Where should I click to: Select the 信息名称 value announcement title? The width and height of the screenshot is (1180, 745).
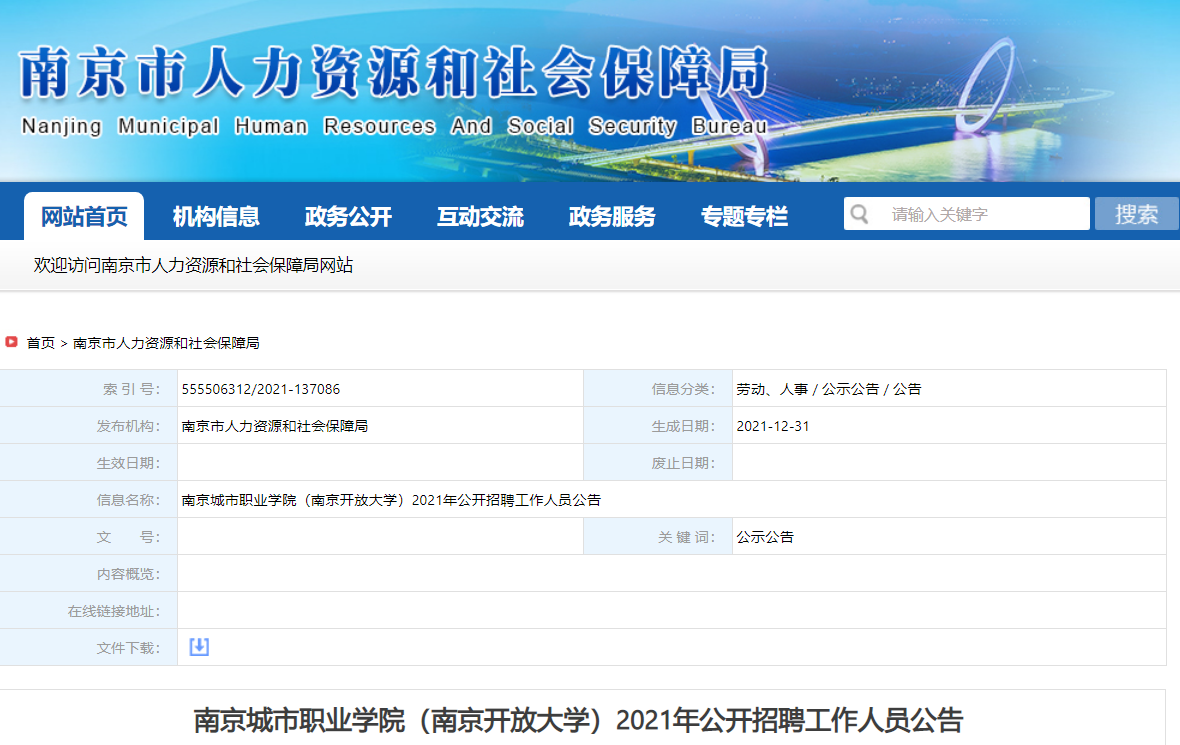tap(391, 500)
